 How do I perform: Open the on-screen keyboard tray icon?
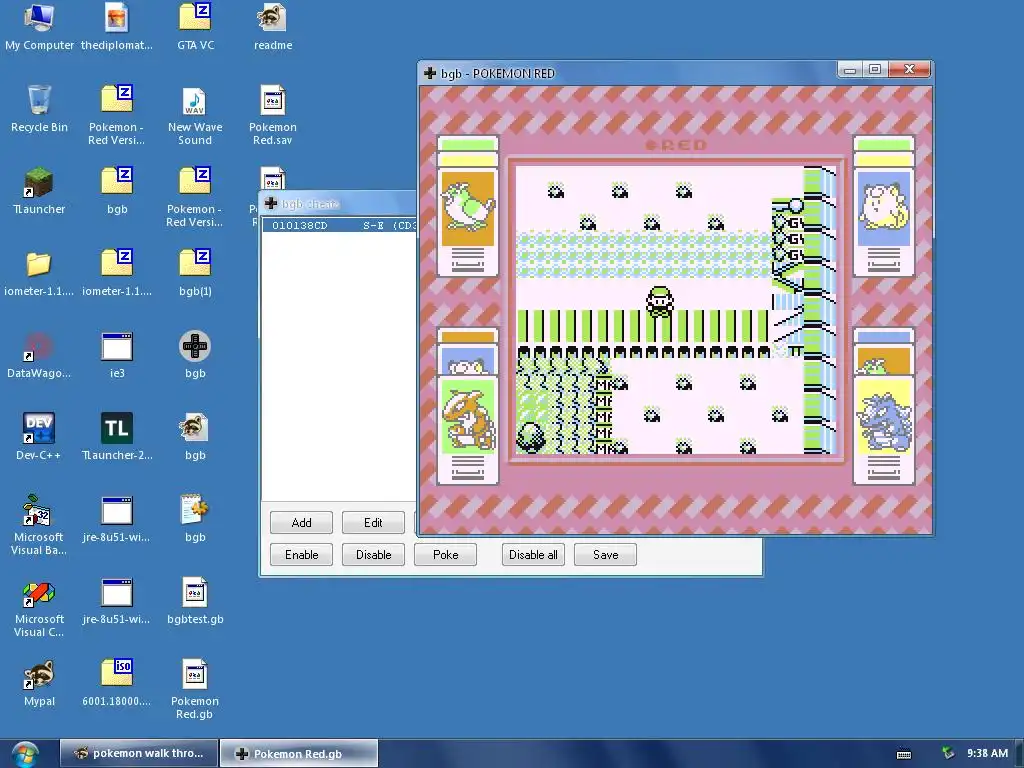[904, 754]
